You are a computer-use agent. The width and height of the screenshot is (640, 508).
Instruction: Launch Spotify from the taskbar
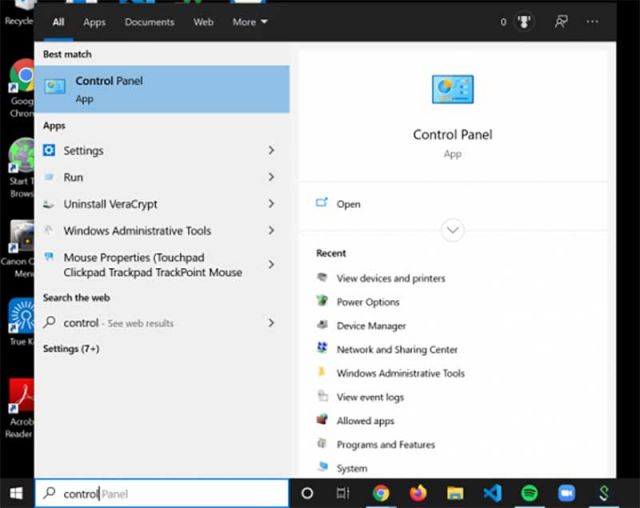pyautogui.click(x=529, y=493)
